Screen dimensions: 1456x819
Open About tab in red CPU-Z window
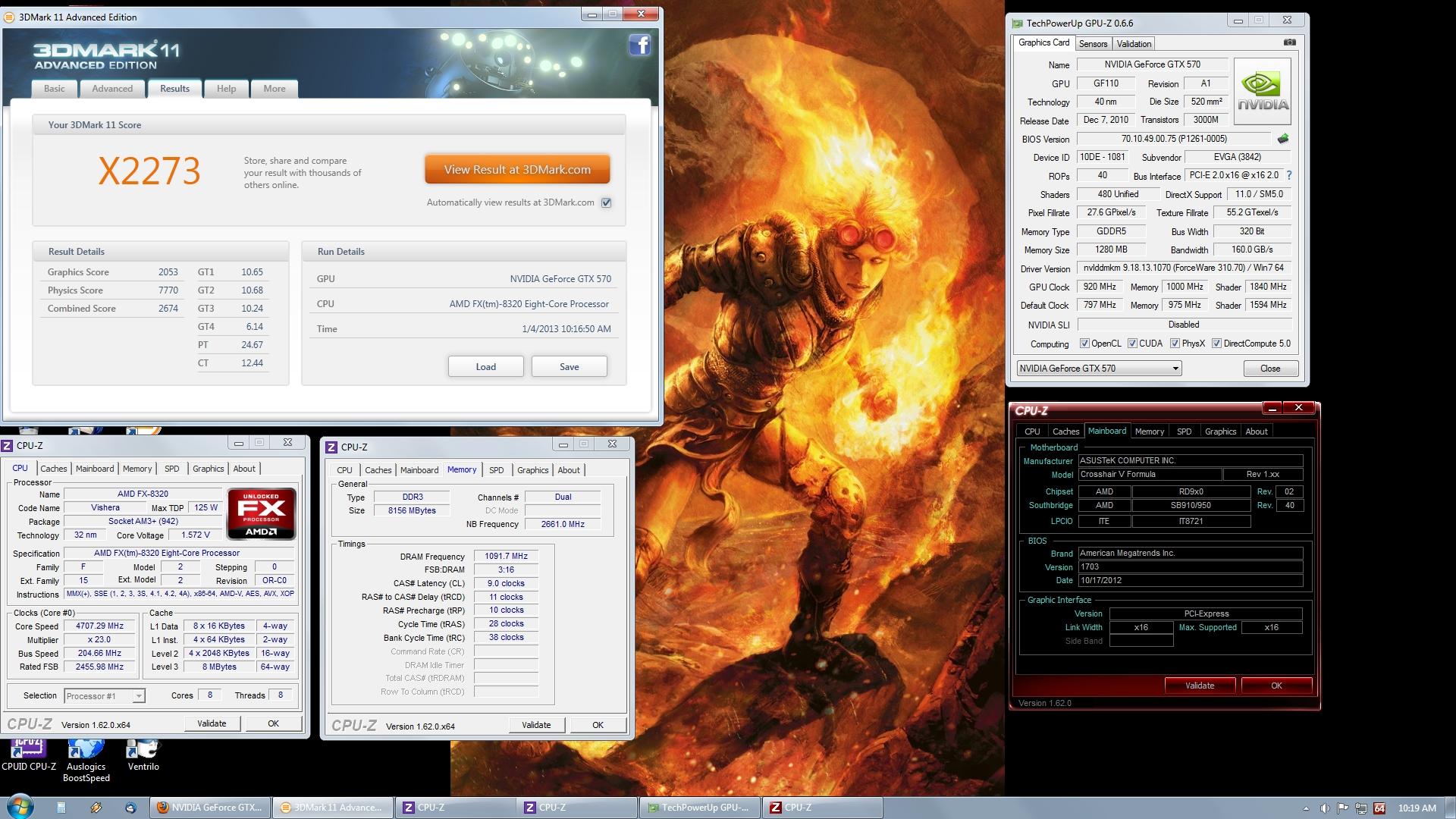coord(1257,431)
